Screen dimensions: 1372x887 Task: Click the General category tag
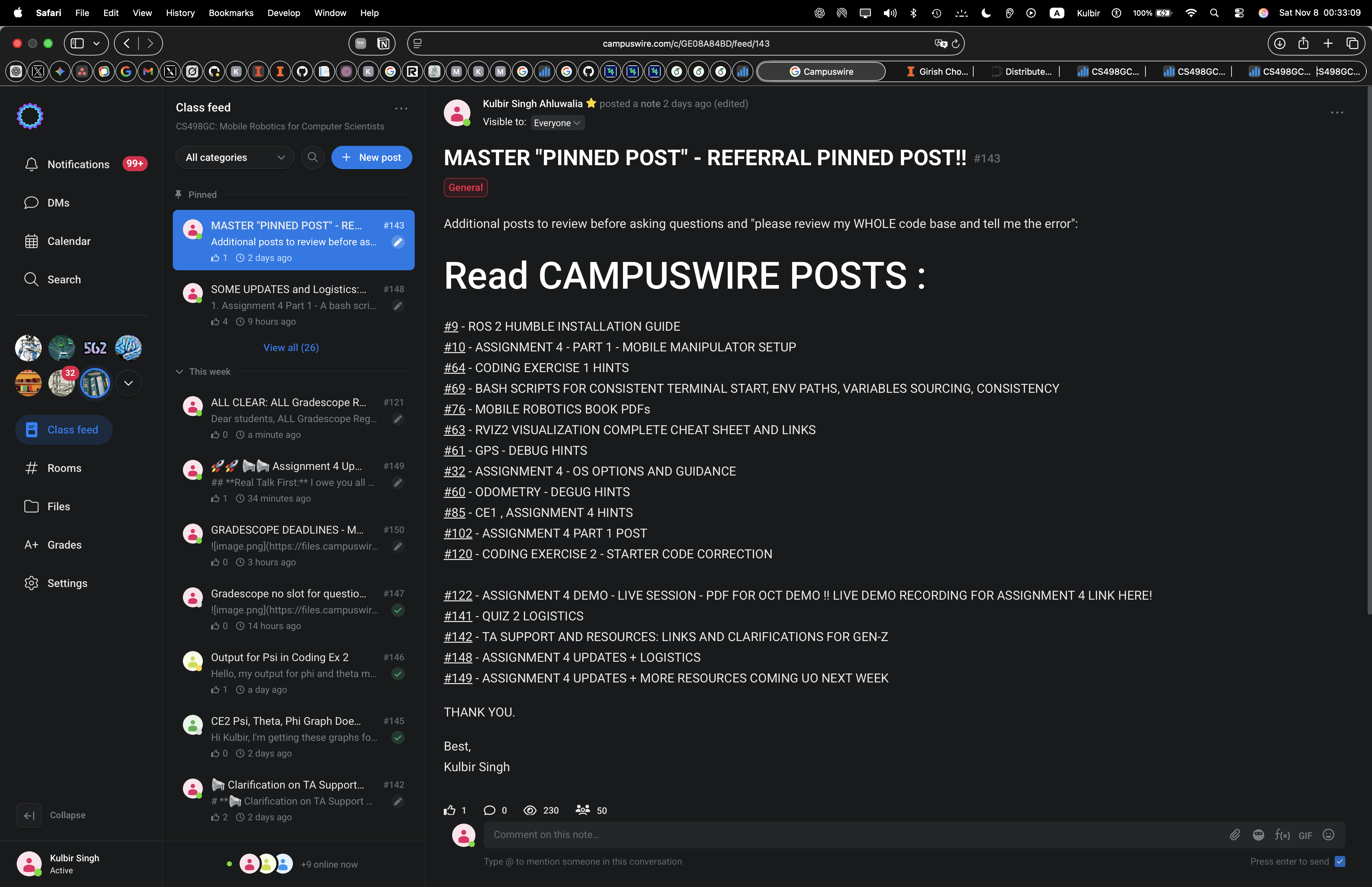465,188
